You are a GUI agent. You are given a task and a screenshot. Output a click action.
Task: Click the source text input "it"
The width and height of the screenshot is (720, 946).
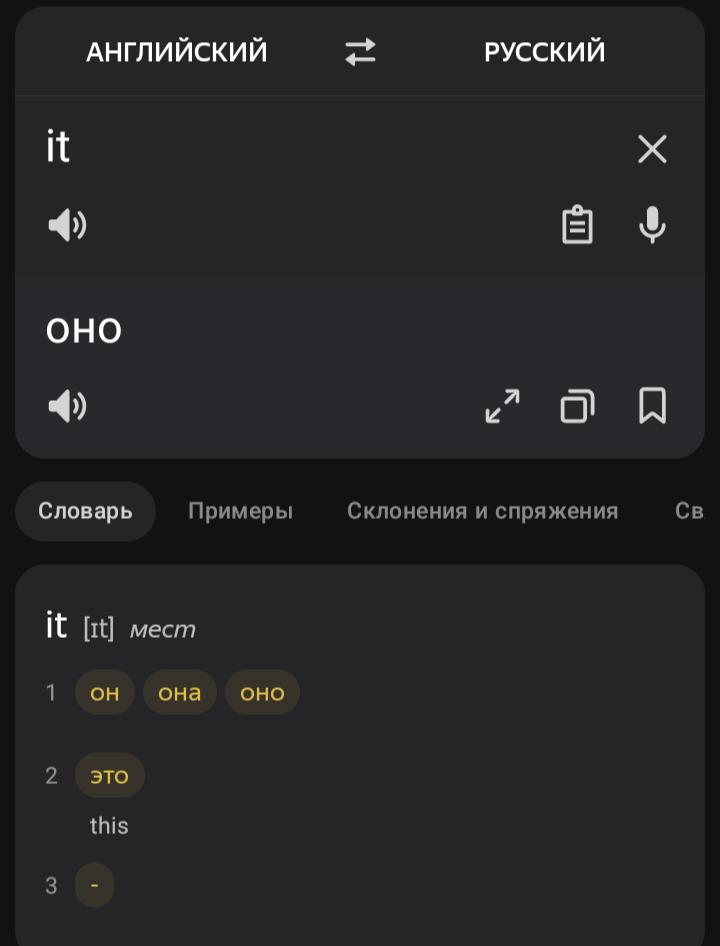click(300, 149)
